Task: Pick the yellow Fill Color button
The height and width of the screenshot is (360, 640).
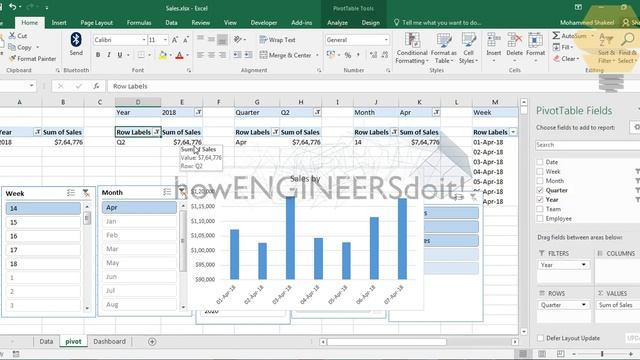Action: click(x=163, y=55)
